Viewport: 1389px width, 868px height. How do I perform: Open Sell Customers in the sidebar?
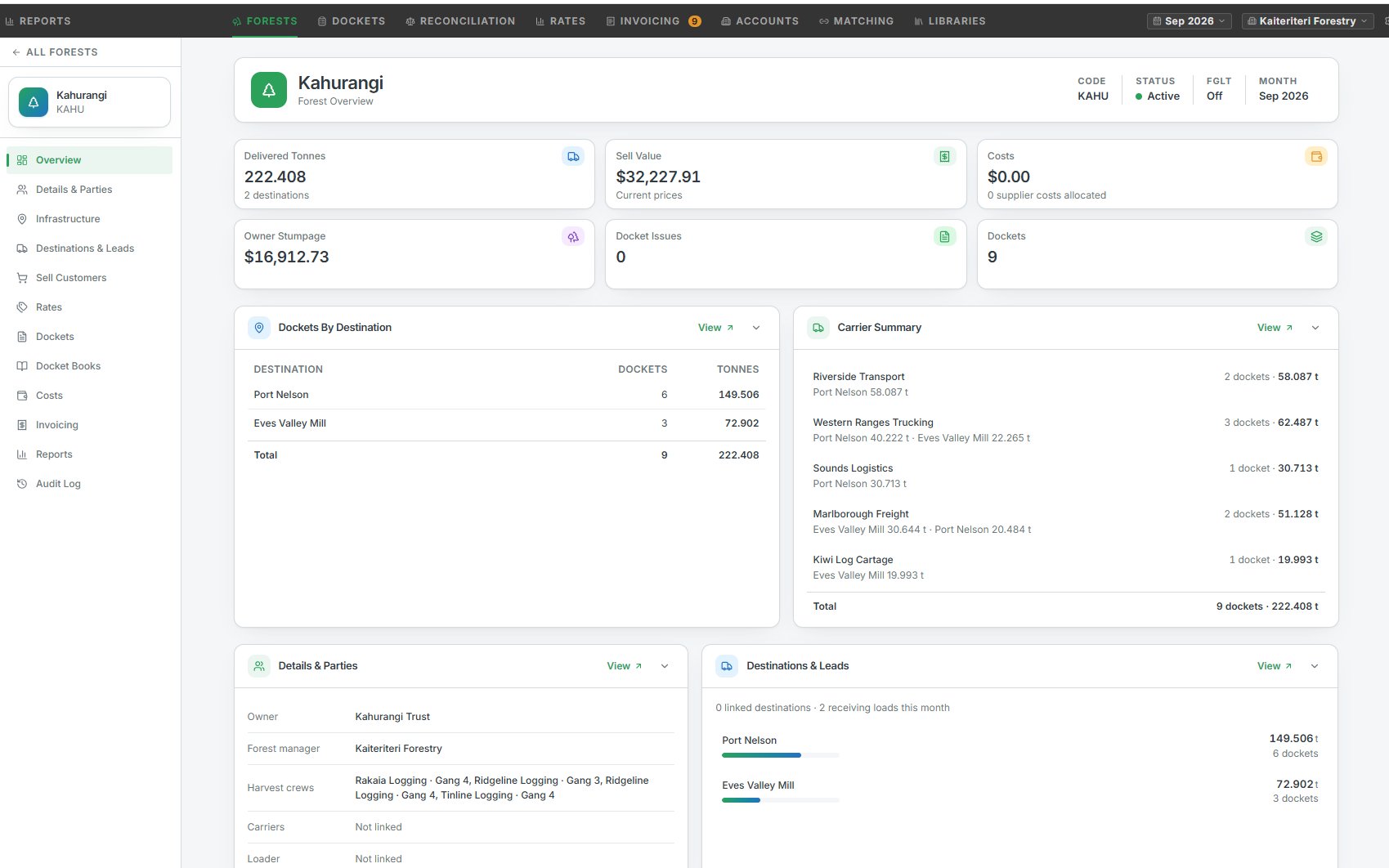[90, 278]
